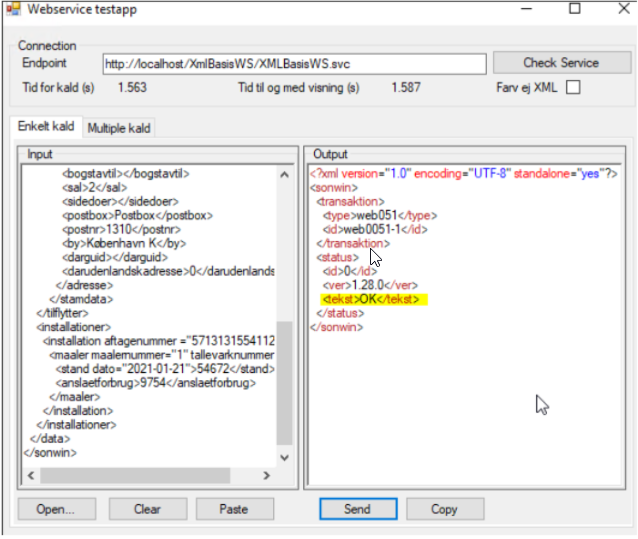Click the <postbox>Postbox</postbox> input line
Screen dimensions: 638x539
pyautogui.click(x=137, y=216)
